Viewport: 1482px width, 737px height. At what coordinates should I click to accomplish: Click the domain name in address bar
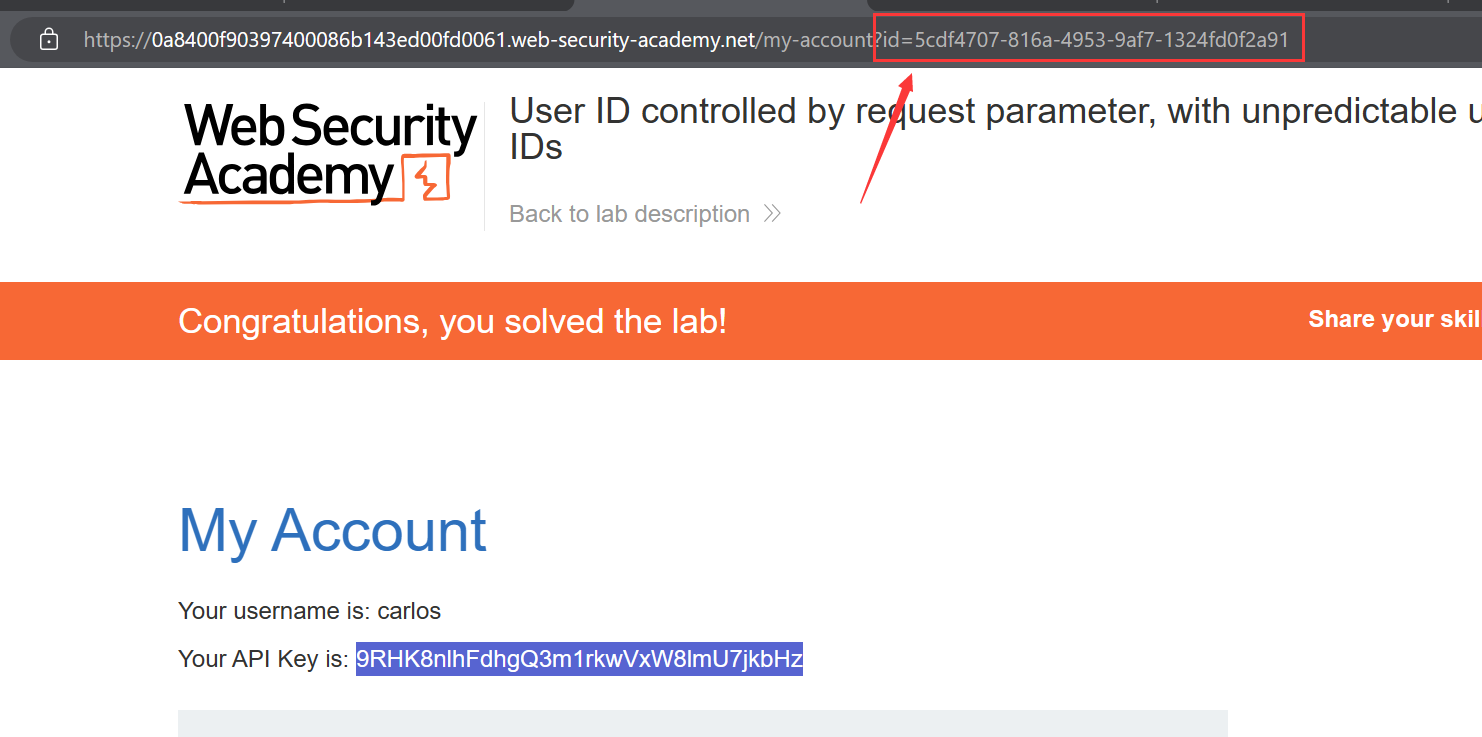click(453, 40)
